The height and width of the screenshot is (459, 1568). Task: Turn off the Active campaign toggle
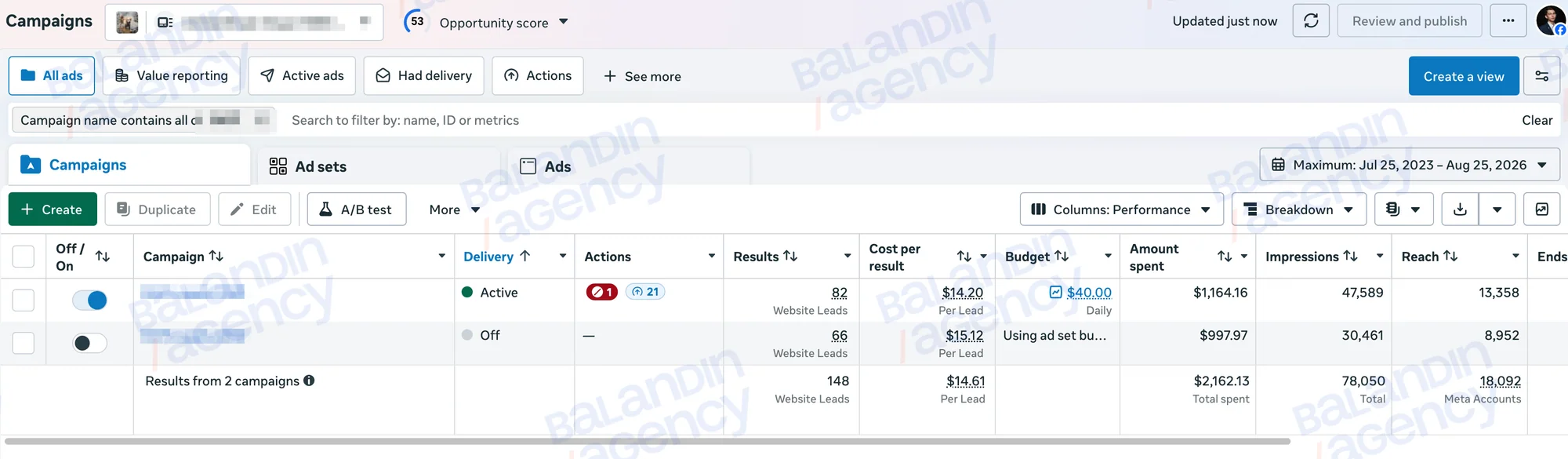89,300
